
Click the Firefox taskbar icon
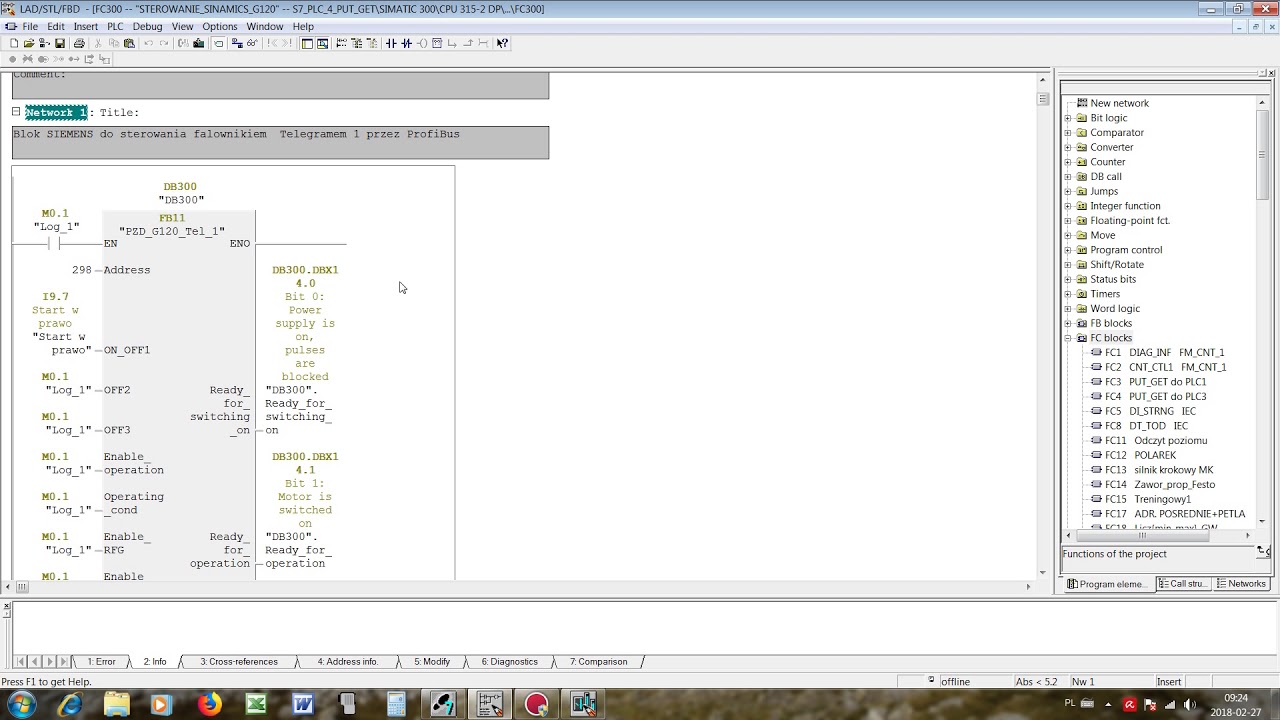click(x=209, y=705)
